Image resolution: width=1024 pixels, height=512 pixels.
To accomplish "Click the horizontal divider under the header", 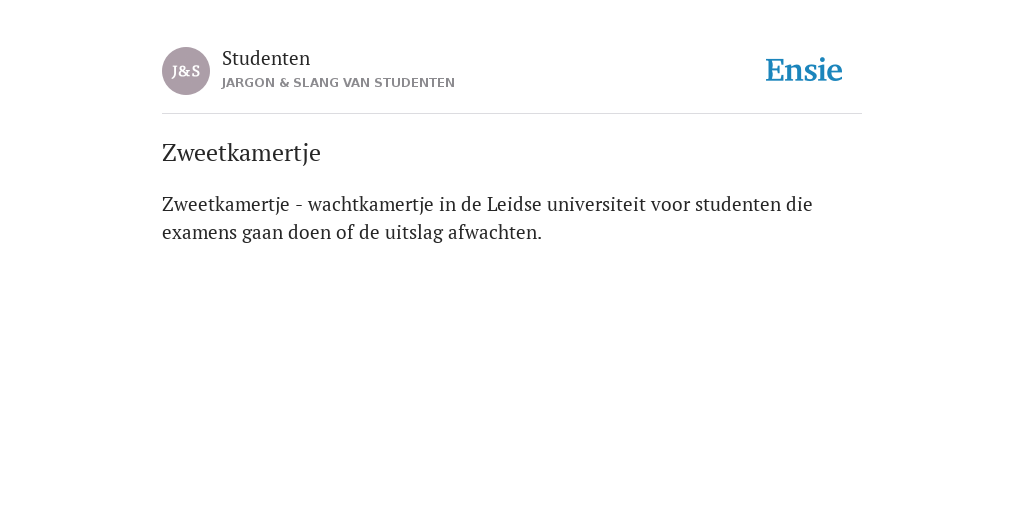I will click(x=512, y=114).
